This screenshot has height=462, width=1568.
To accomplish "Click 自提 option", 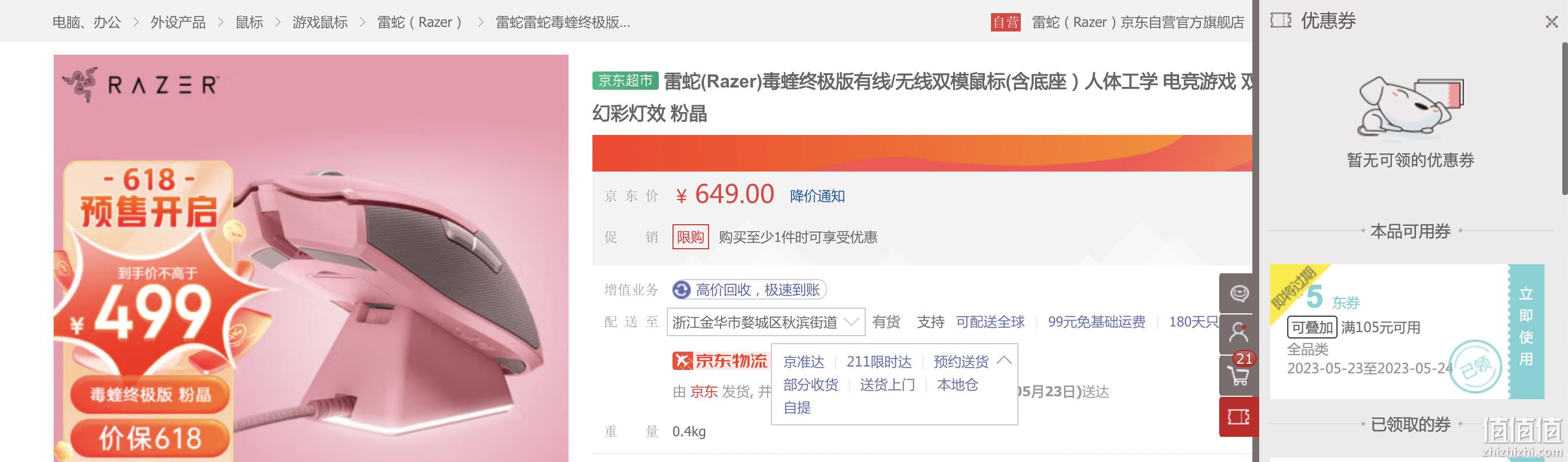I will click(797, 408).
